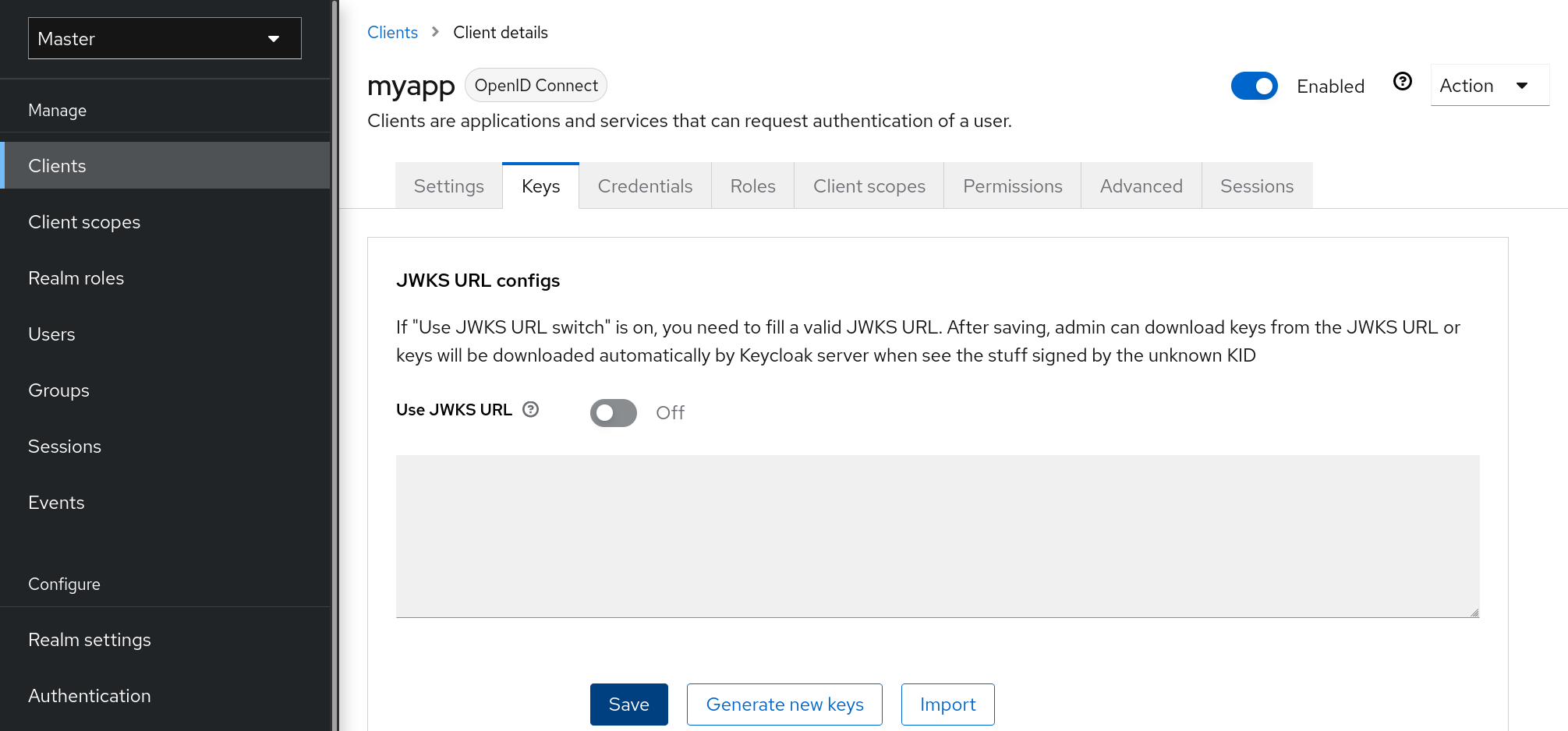
Task: Grab the text area resize handle
Action: (x=1474, y=613)
